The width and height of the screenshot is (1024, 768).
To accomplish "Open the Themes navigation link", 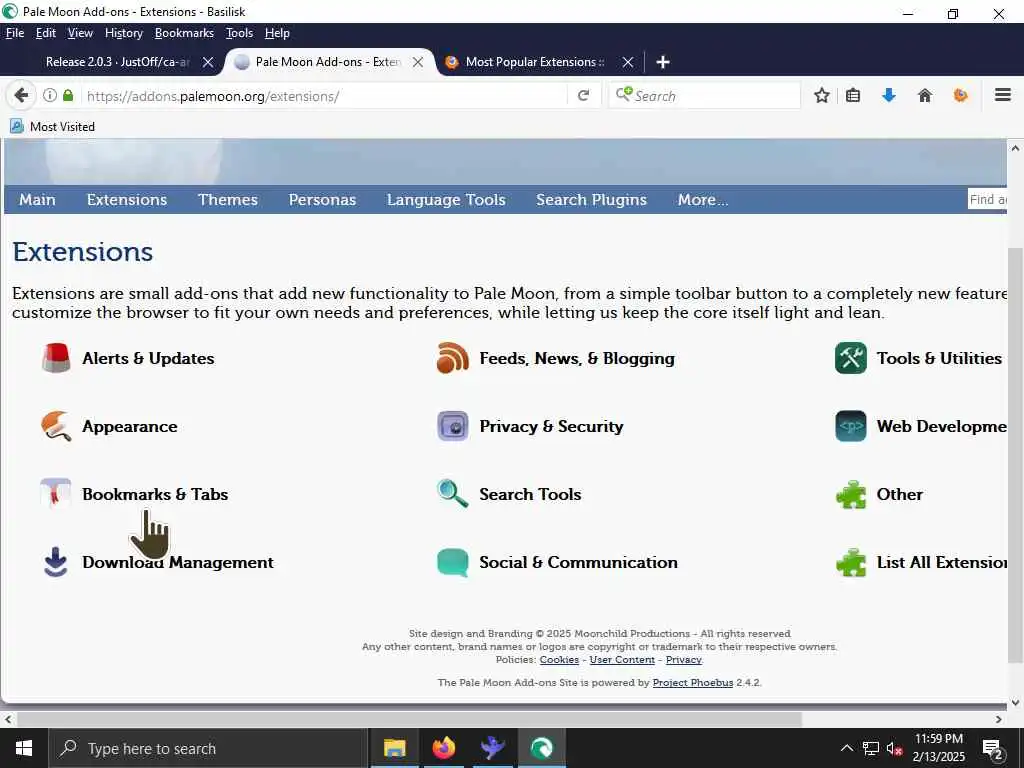I will point(228,200).
